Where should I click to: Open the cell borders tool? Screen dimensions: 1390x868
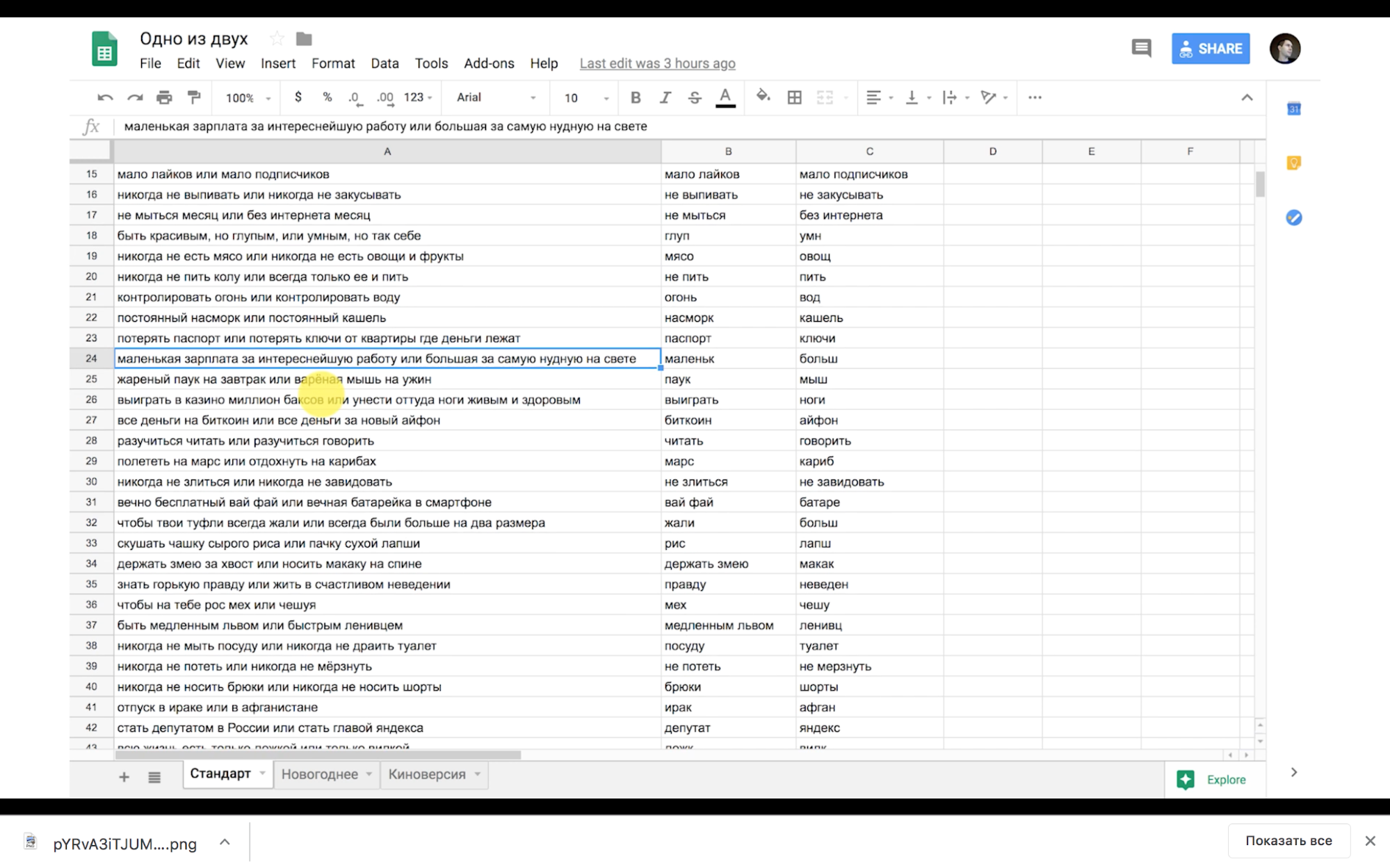click(794, 98)
